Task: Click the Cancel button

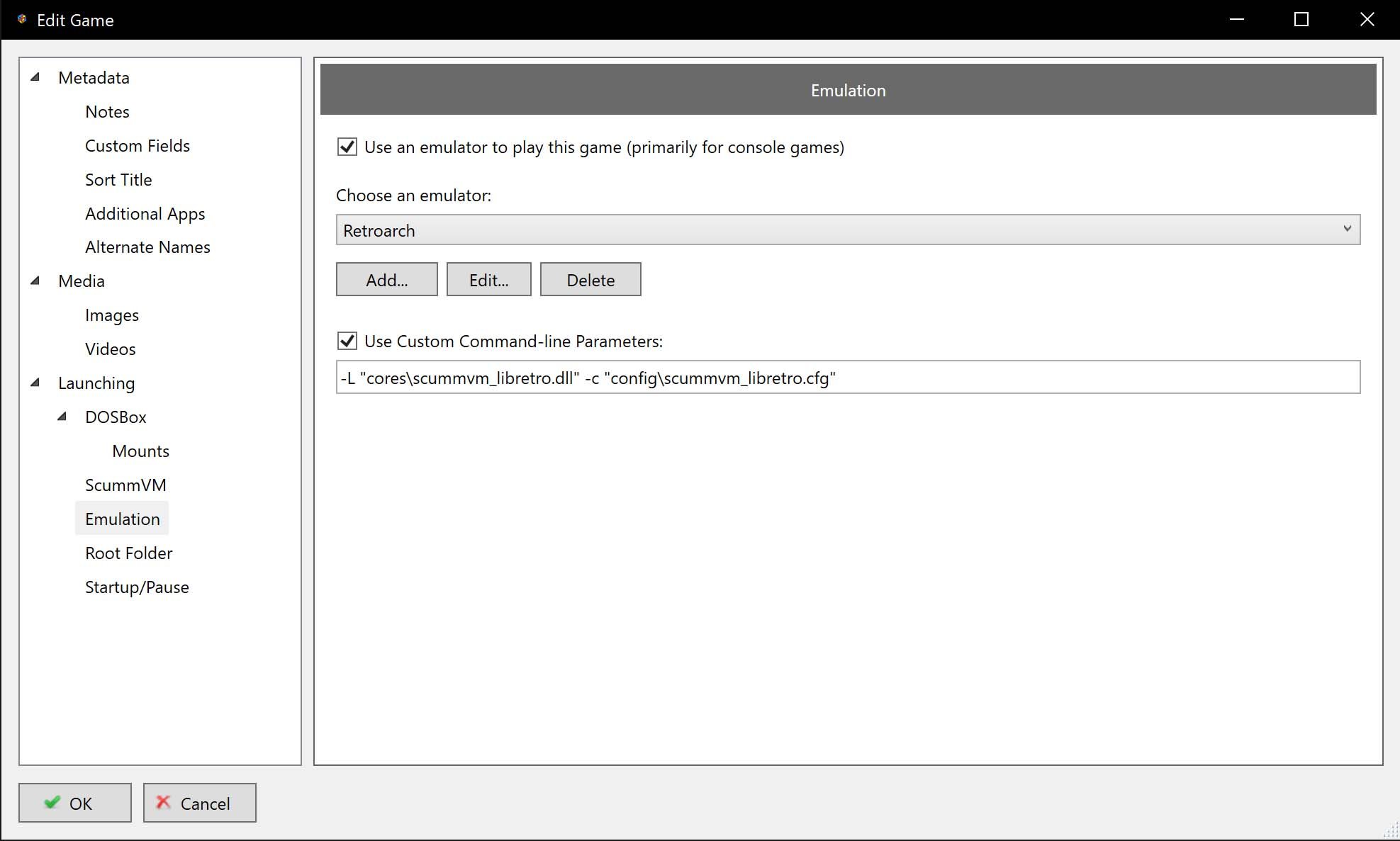Action: pyautogui.click(x=199, y=803)
